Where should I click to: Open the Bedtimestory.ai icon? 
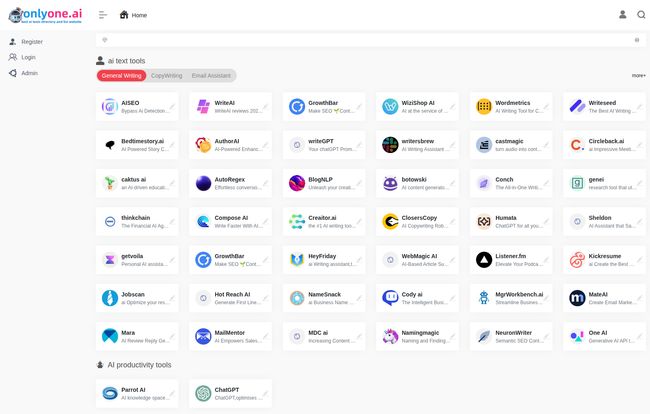click(110, 145)
